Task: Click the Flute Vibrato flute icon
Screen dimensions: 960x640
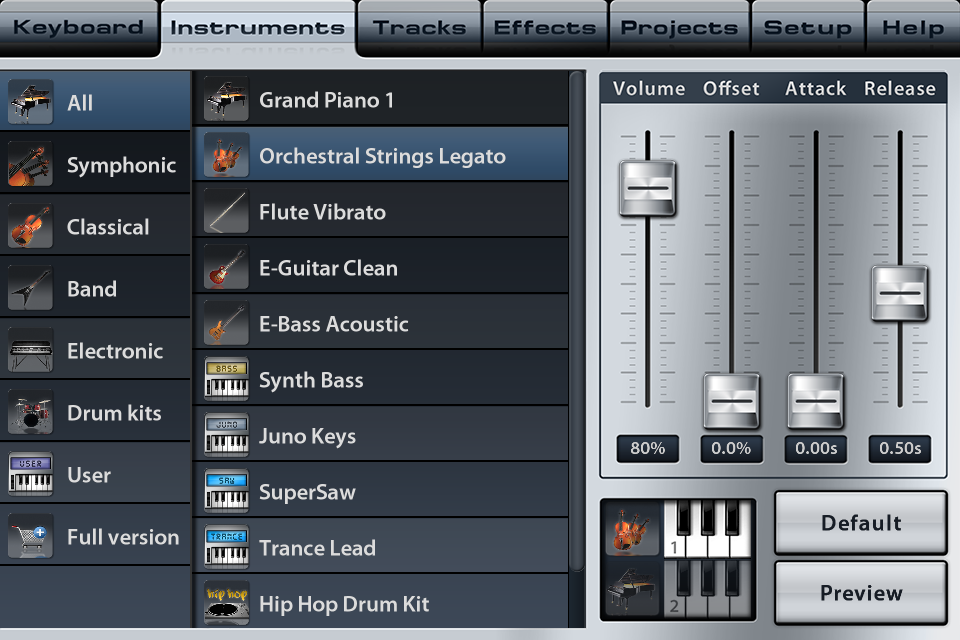Action: pyautogui.click(x=226, y=211)
